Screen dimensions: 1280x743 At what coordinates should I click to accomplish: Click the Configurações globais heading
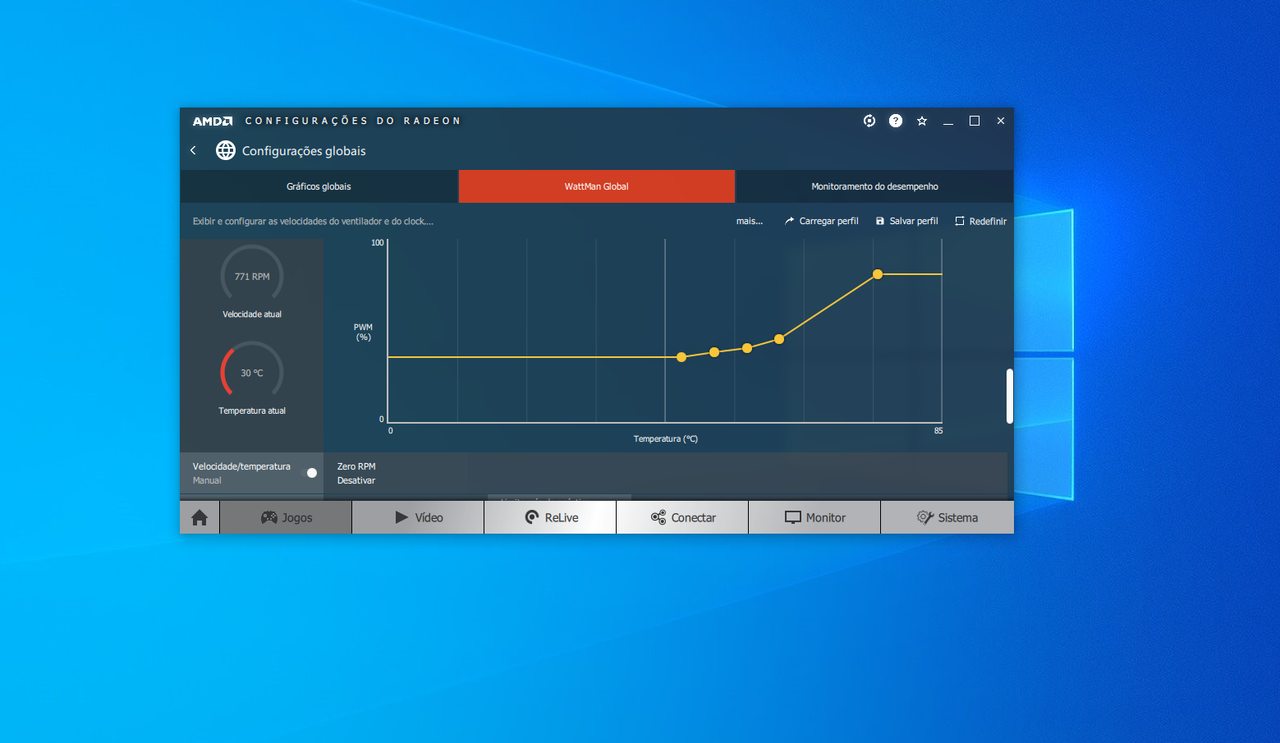tap(304, 151)
